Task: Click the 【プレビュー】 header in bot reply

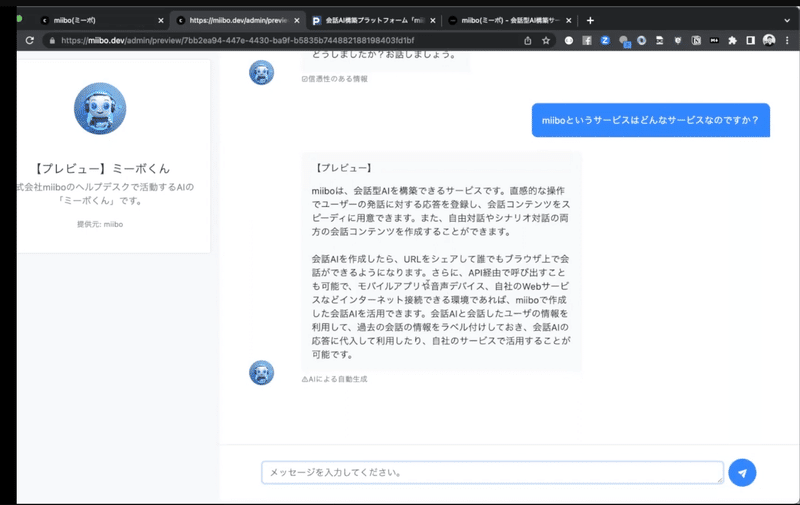Action: (344, 168)
